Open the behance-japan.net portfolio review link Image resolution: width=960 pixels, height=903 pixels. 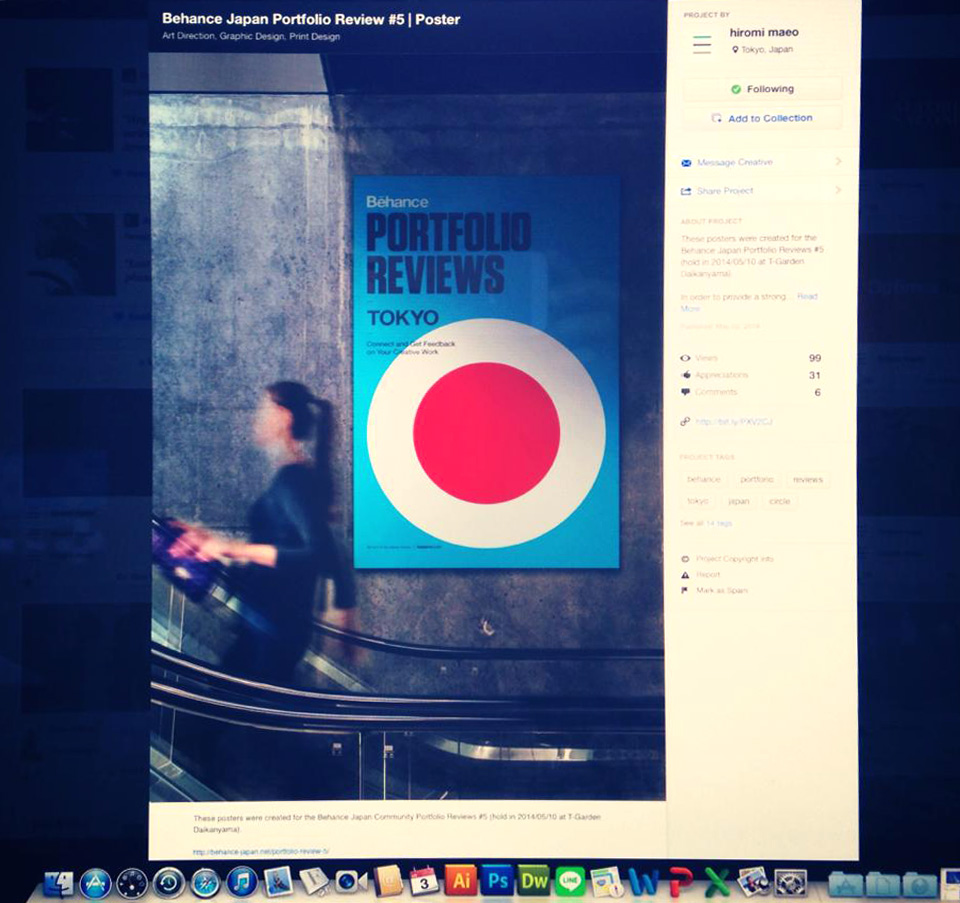tap(261, 852)
